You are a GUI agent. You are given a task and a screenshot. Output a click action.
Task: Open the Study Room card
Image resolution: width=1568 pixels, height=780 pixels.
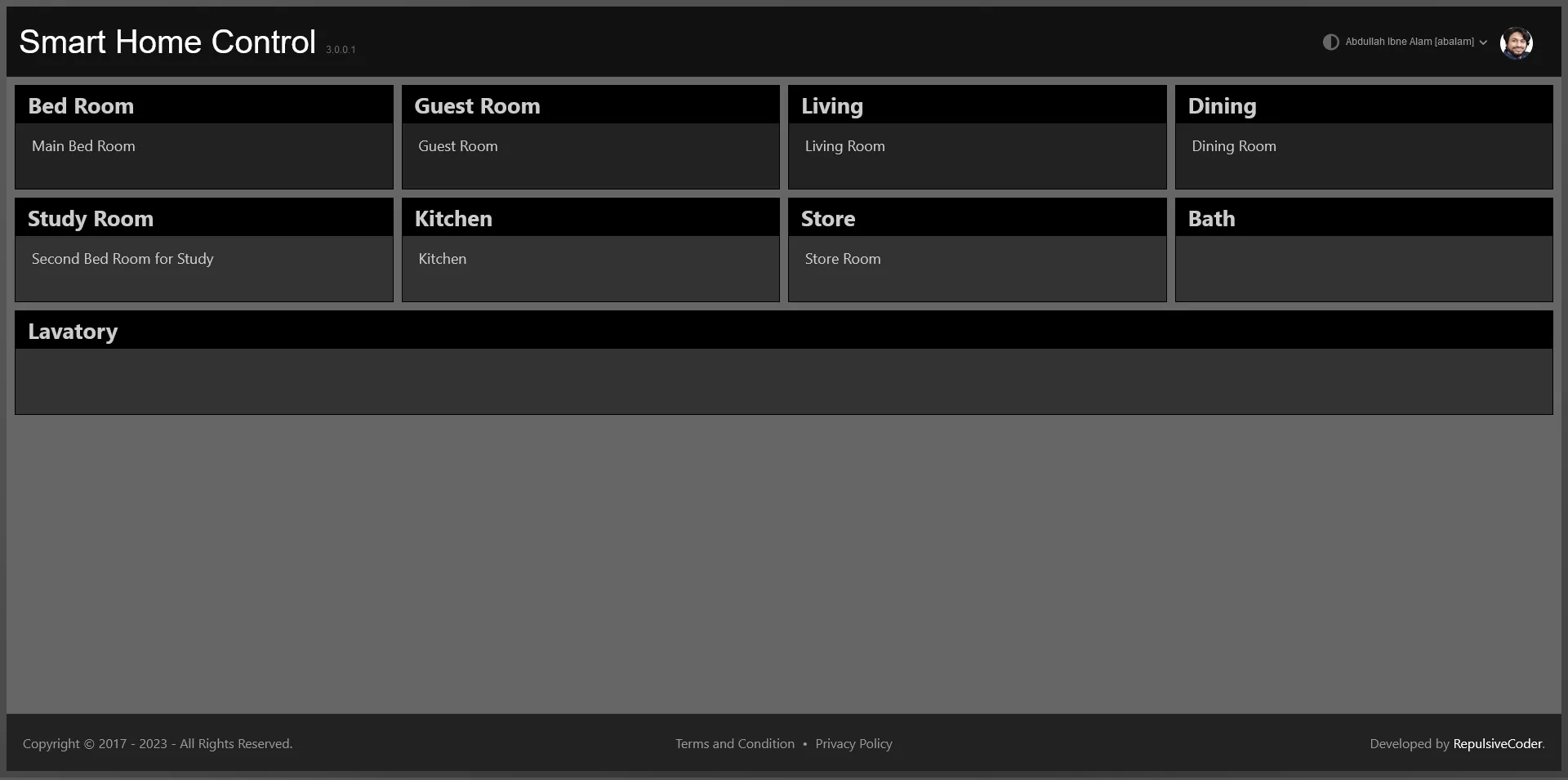click(x=203, y=250)
